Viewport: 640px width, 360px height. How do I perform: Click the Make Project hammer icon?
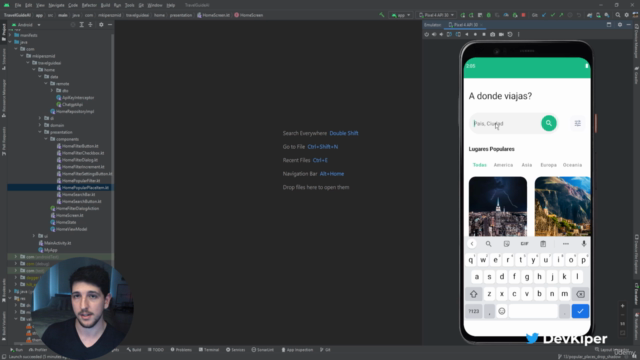(x=382, y=15)
